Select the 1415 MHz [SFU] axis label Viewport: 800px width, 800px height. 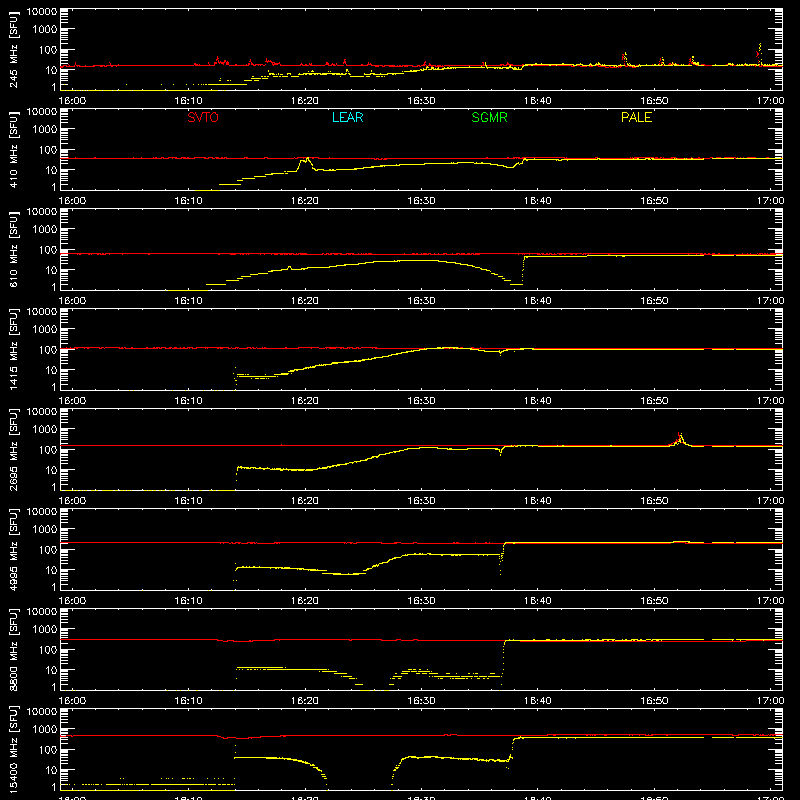[14, 349]
